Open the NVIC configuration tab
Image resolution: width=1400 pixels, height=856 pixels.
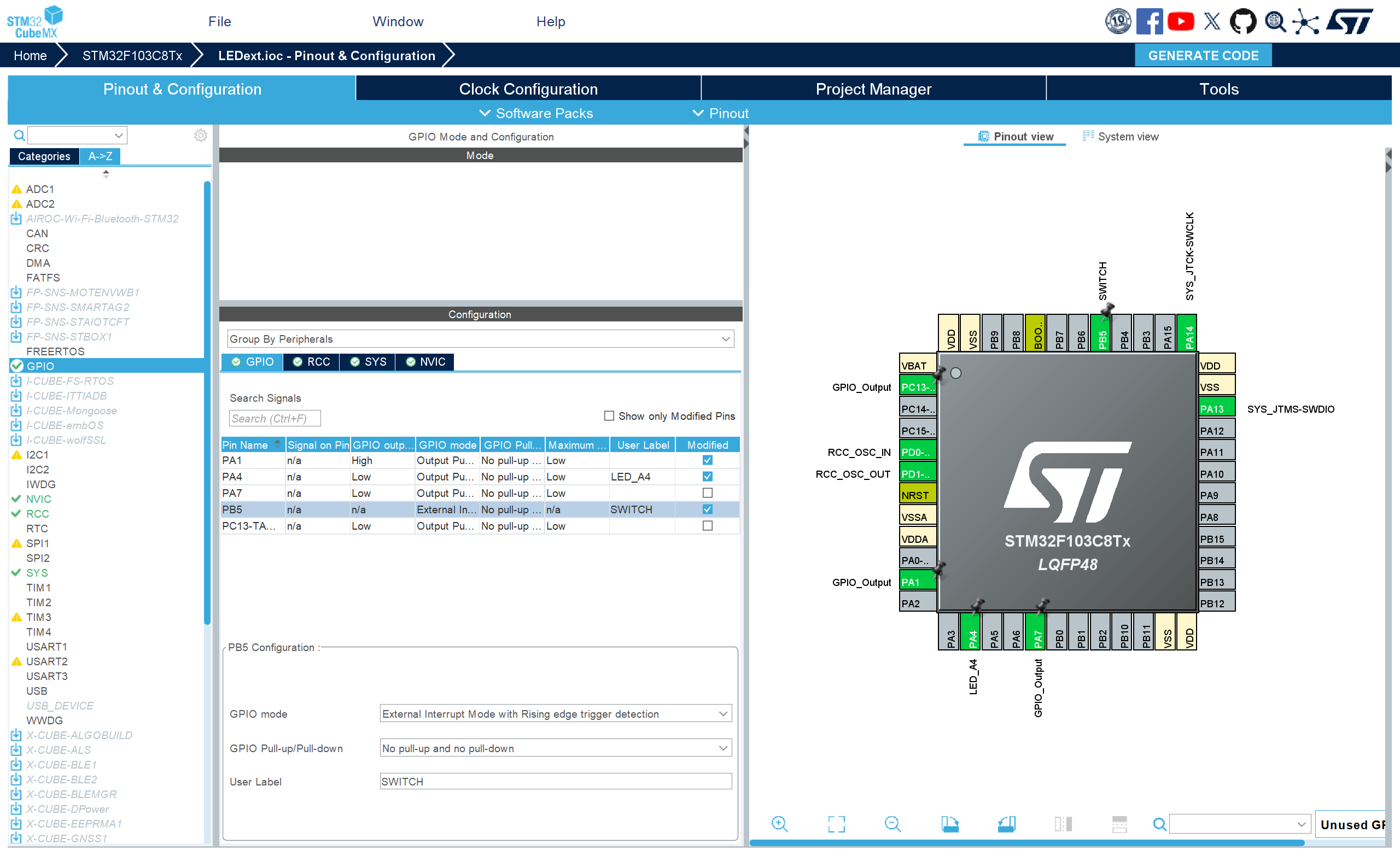(425, 362)
